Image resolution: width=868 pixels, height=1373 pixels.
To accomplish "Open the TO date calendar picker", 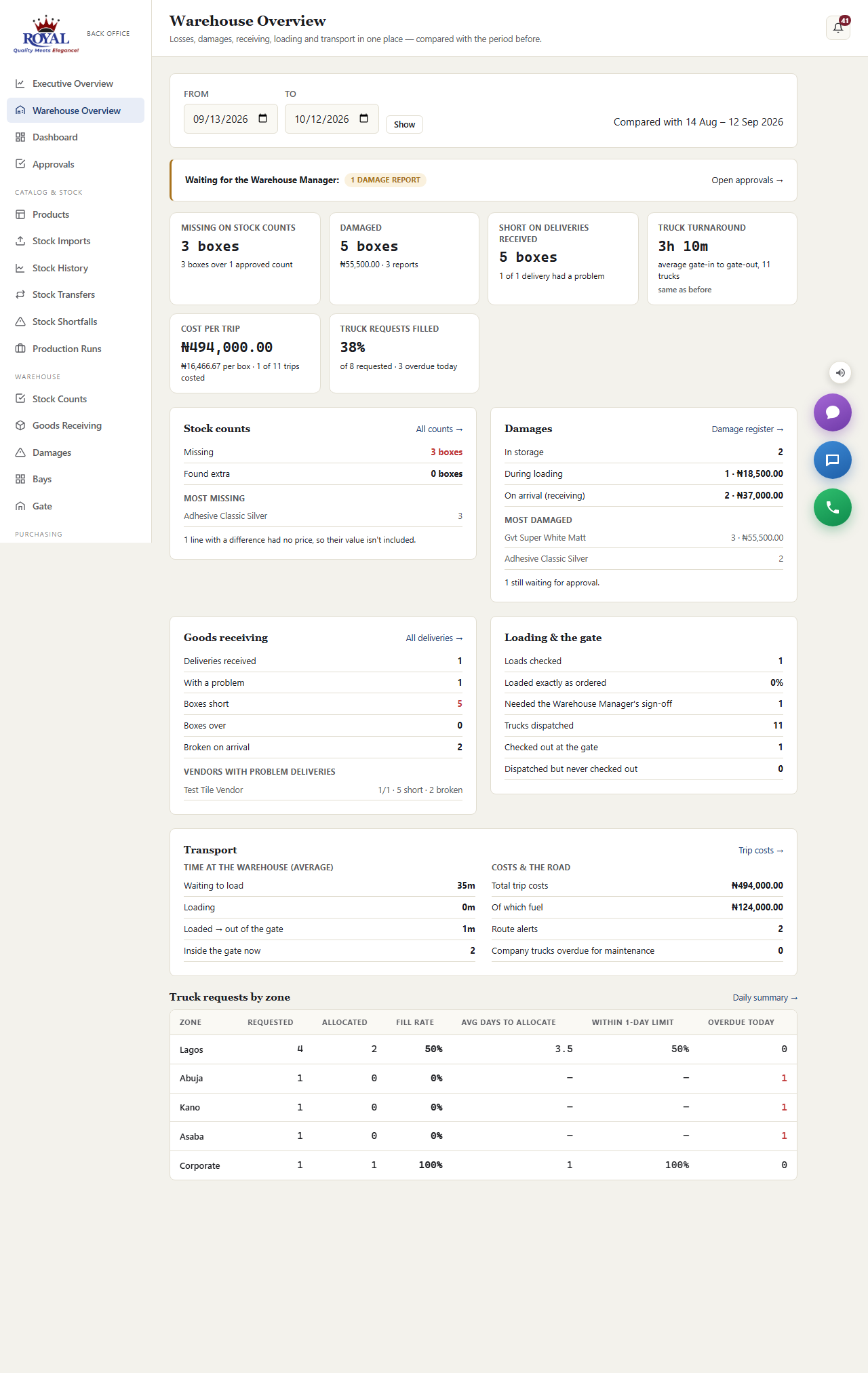I will coord(364,119).
